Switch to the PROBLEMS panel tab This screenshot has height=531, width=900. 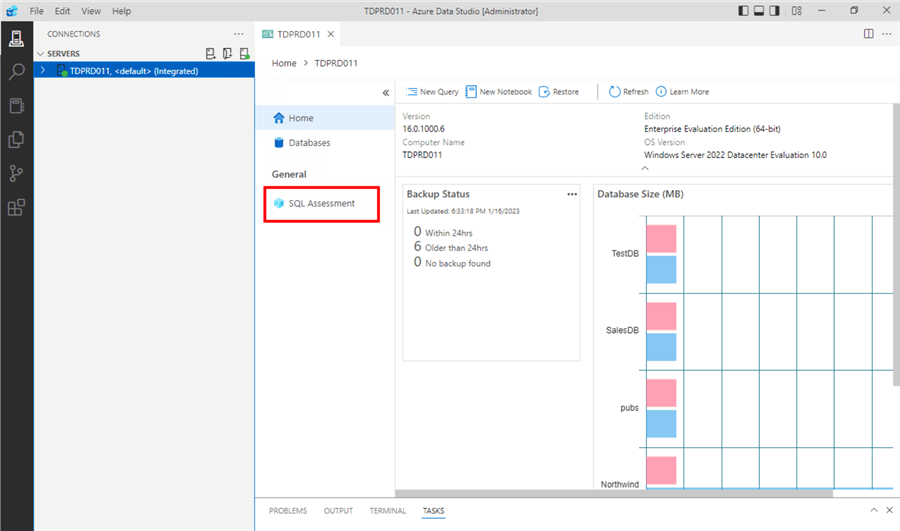tap(288, 510)
